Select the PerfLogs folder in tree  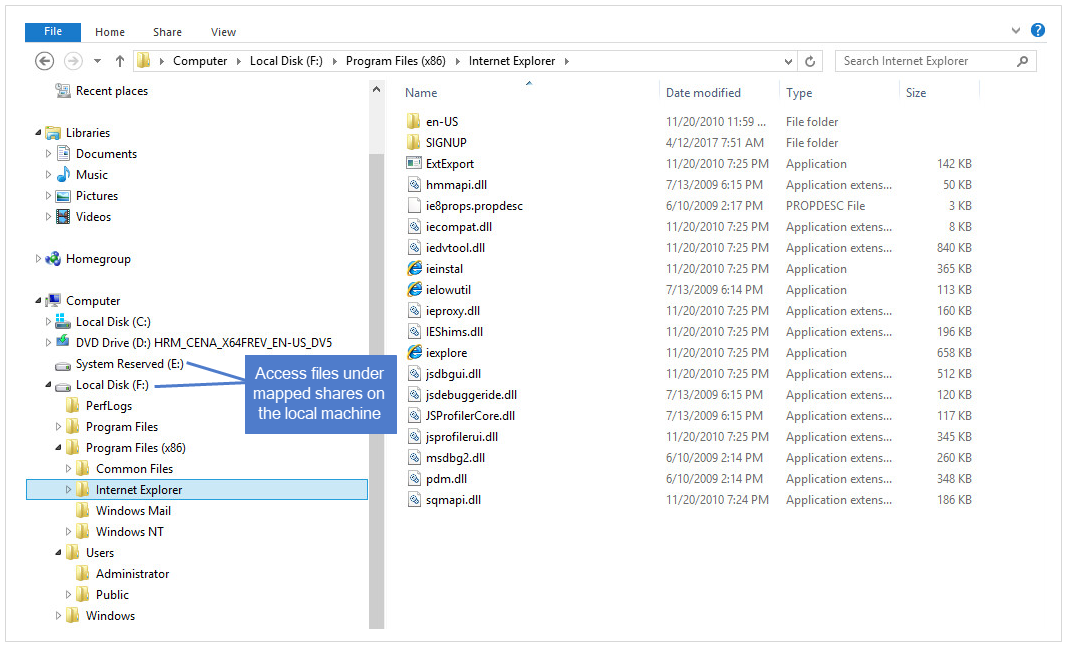click(x=109, y=406)
